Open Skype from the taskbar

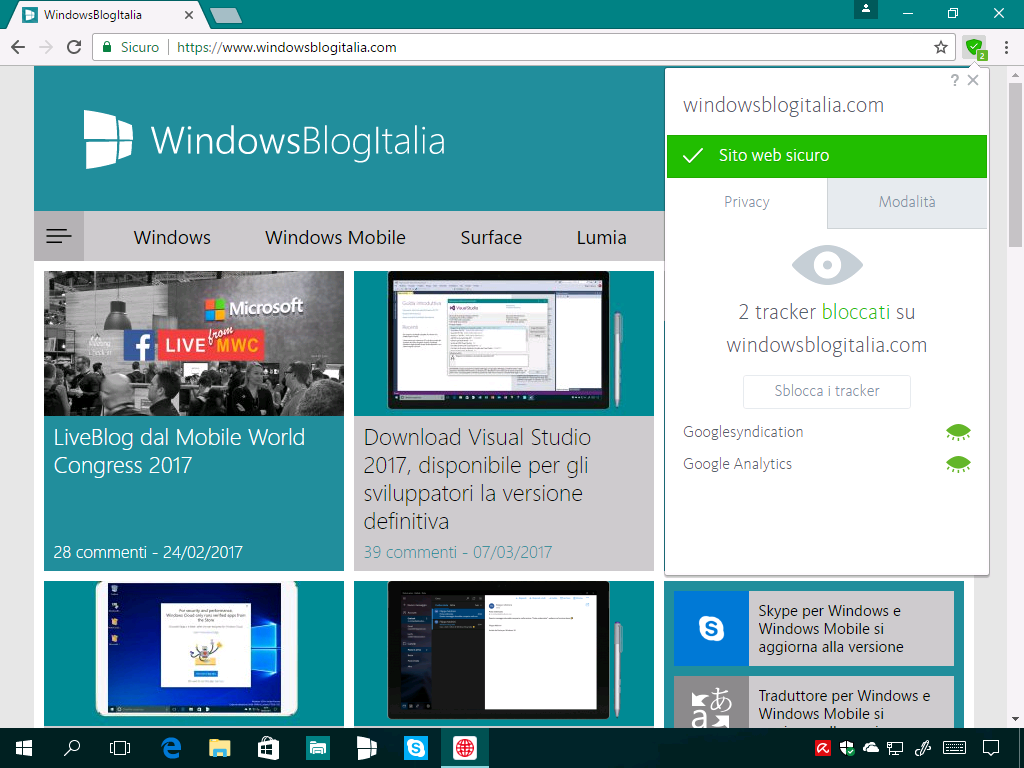pyautogui.click(x=415, y=748)
